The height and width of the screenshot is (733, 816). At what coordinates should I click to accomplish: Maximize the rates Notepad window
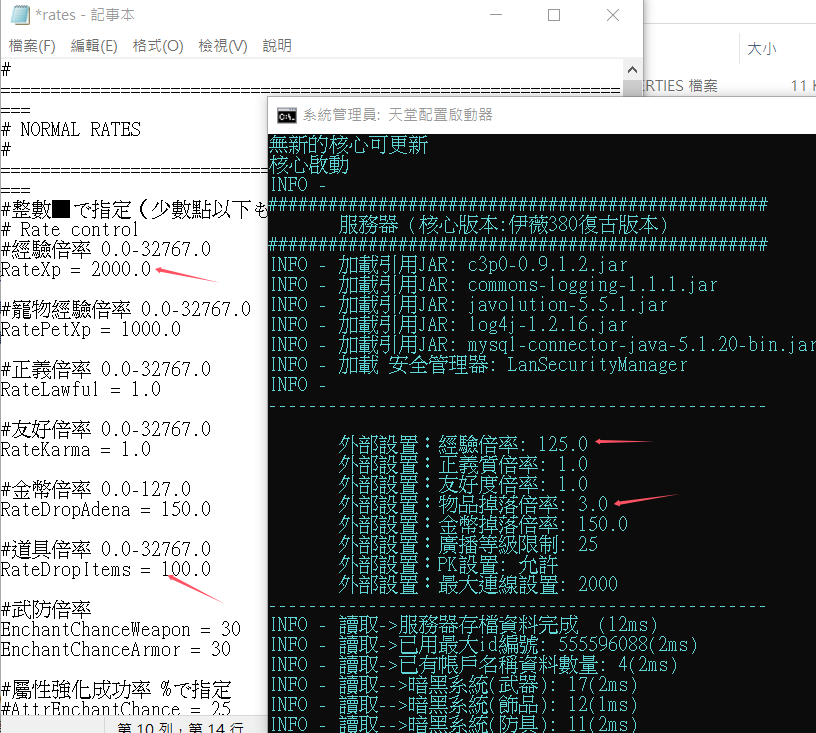click(554, 15)
